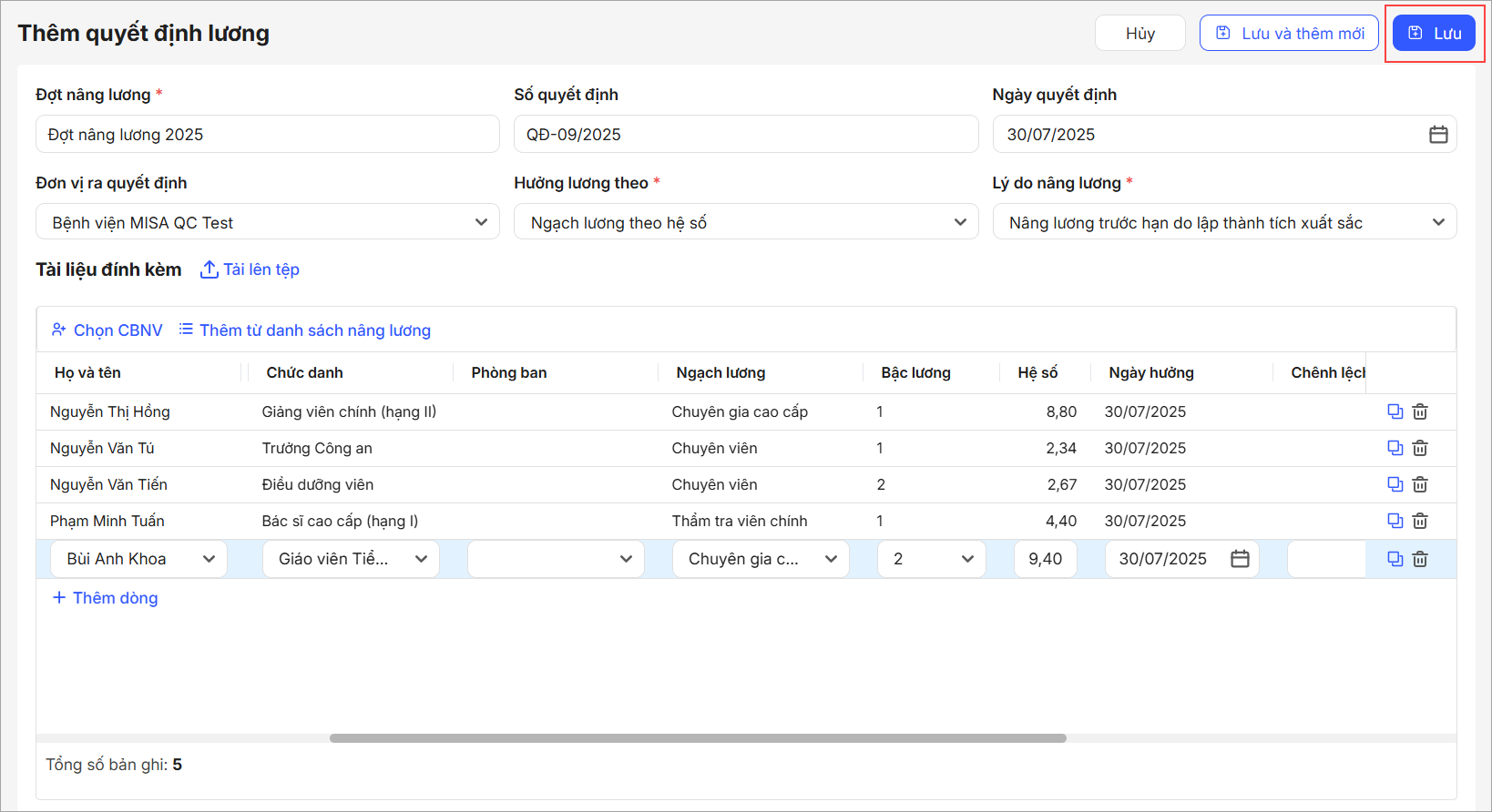
Task: Delete the Bùi Anh Khoa row
Action: [1420, 559]
